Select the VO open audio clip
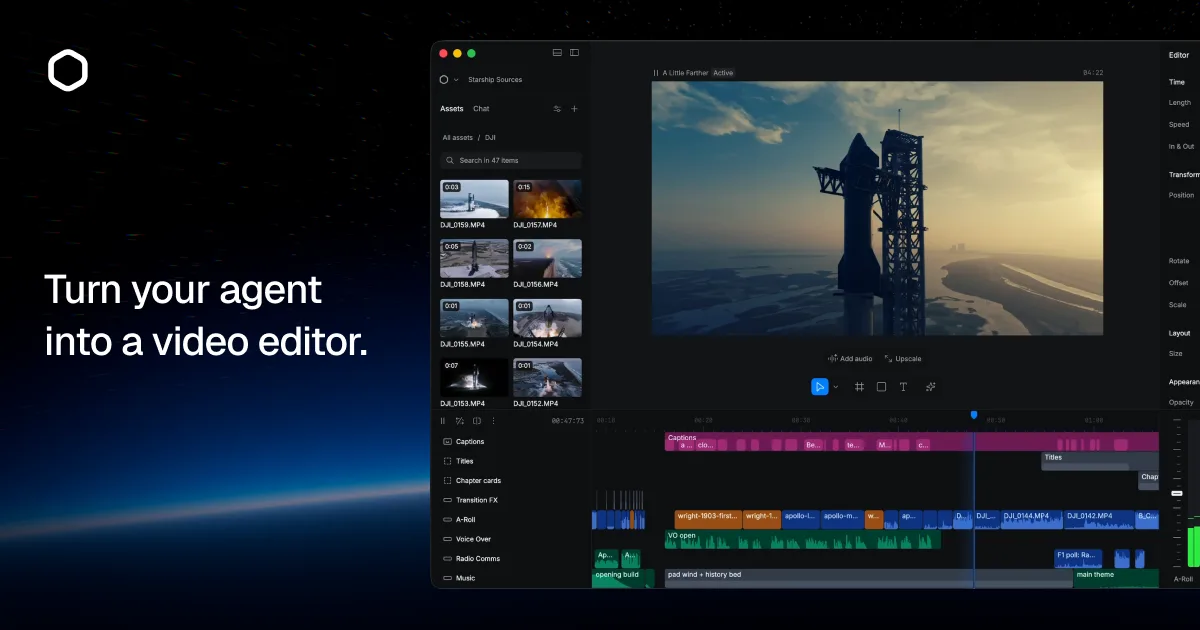Image resolution: width=1200 pixels, height=630 pixels. pyautogui.click(x=803, y=539)
